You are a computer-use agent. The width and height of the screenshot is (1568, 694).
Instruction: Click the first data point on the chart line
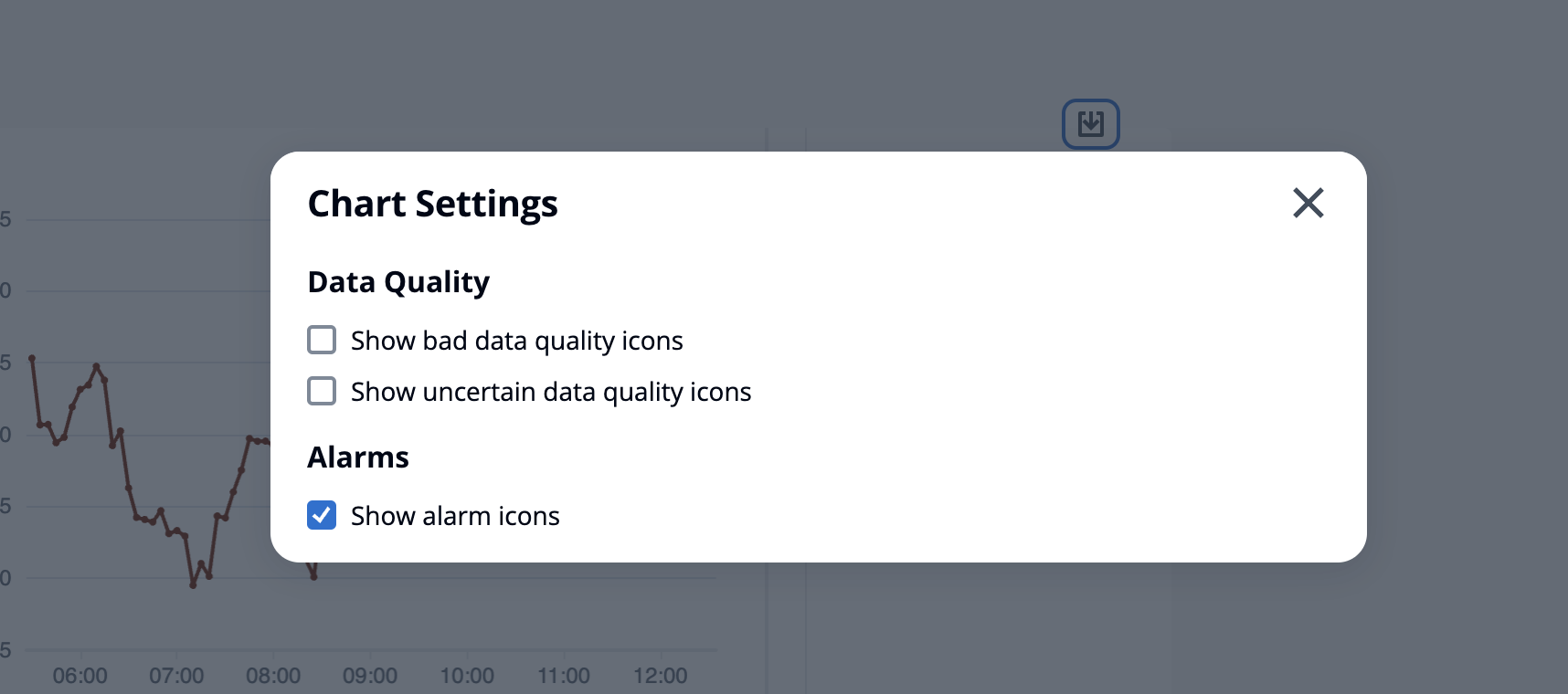click(x=32, y=359)
